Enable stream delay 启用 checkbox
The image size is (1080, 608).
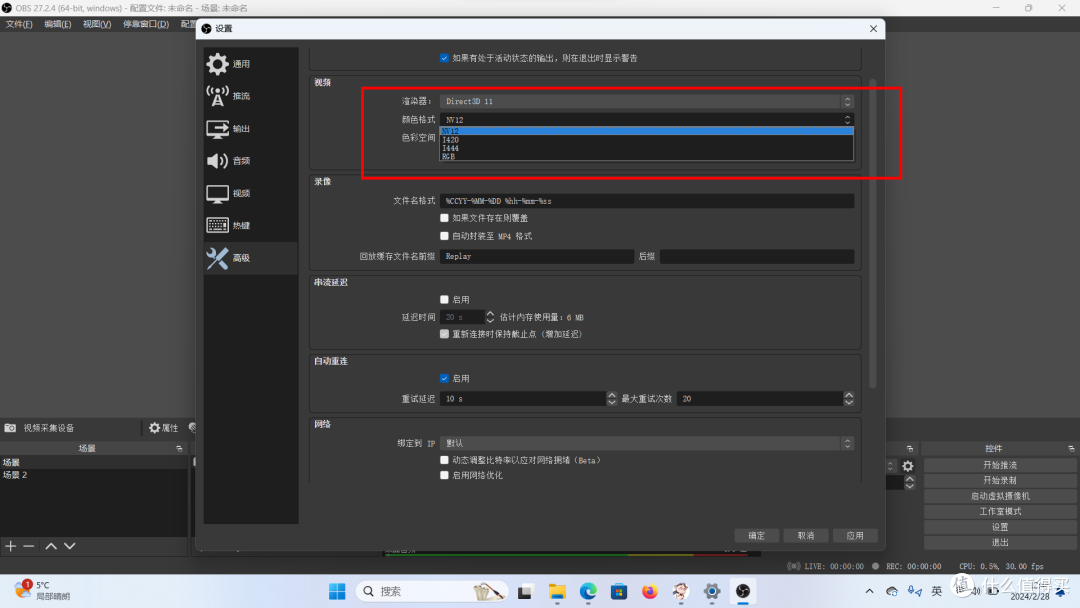(x=444, y=300)
